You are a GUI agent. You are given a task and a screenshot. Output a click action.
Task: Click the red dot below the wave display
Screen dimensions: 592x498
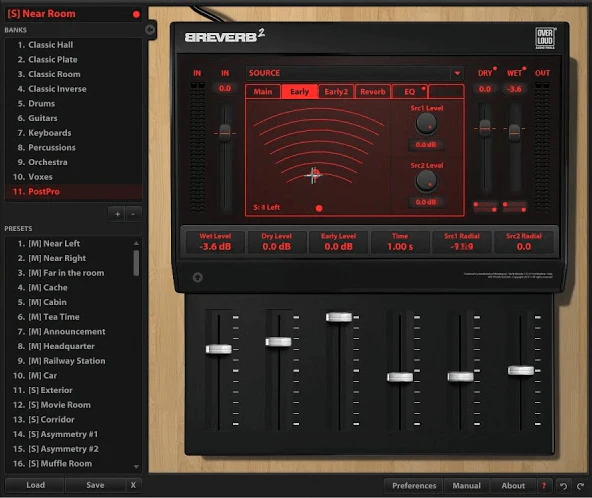pyautogui.click(x=319, y=208)
